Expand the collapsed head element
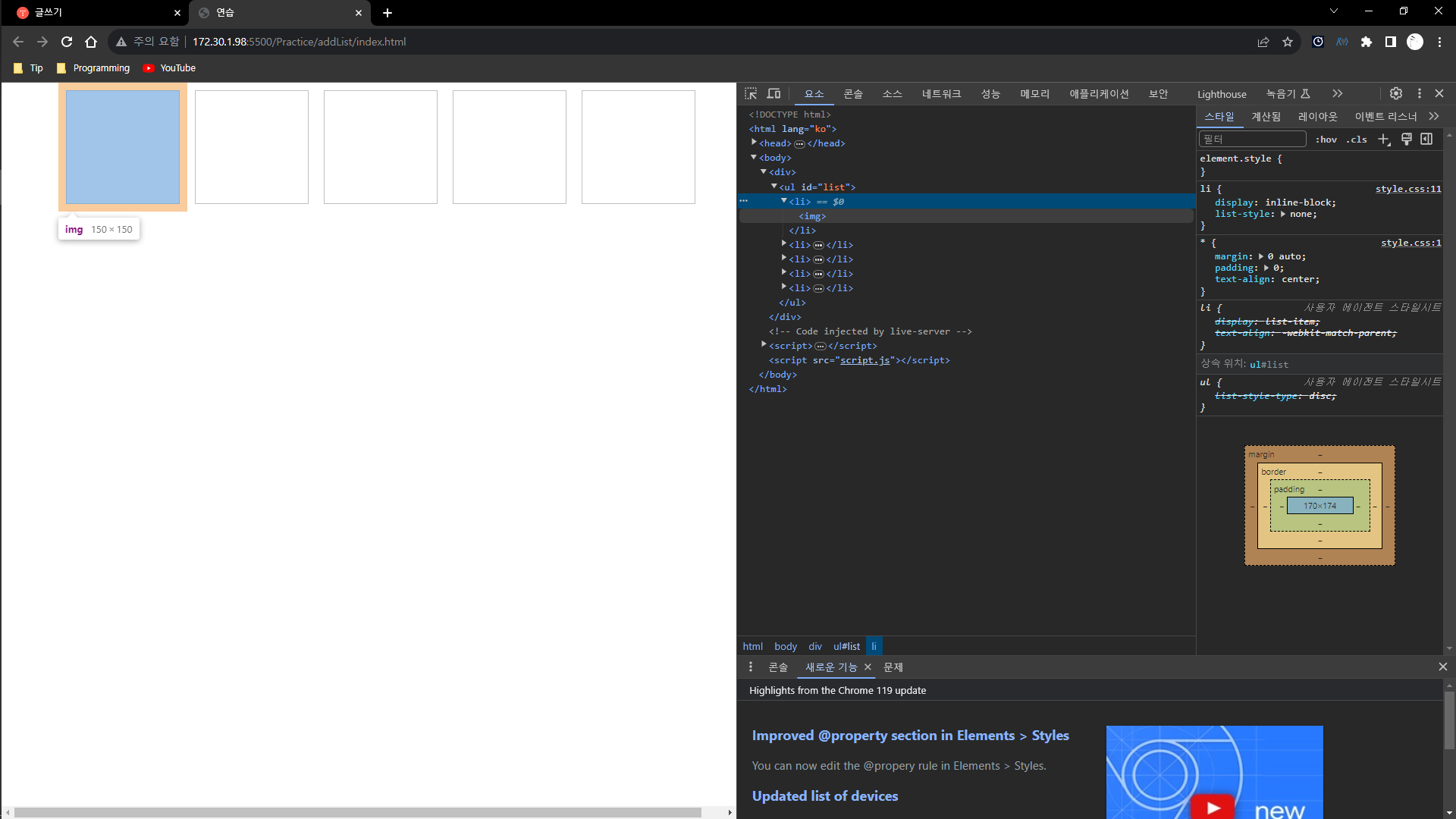Image resolution: width=1456 pixels, height=819 pixels. (x=754, y=143)
